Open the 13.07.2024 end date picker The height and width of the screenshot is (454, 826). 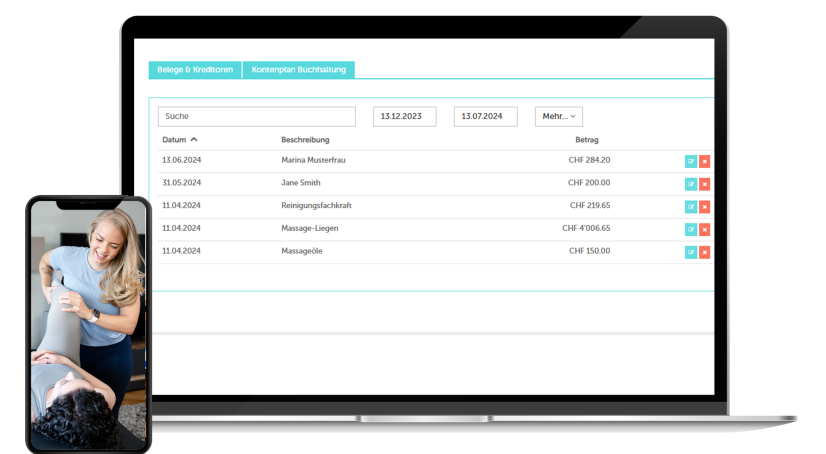(485, 117)
